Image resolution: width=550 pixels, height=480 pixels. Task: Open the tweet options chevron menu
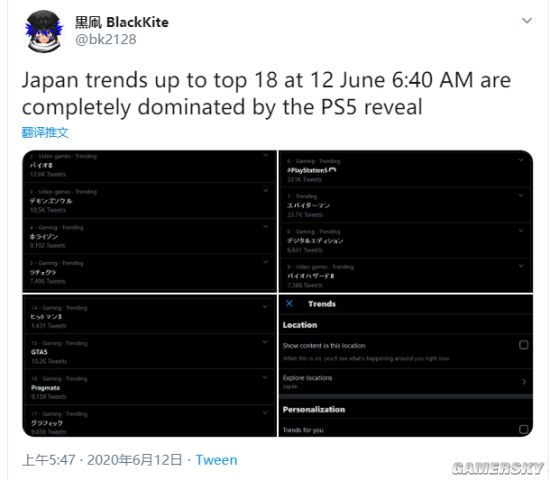[527, 21]
